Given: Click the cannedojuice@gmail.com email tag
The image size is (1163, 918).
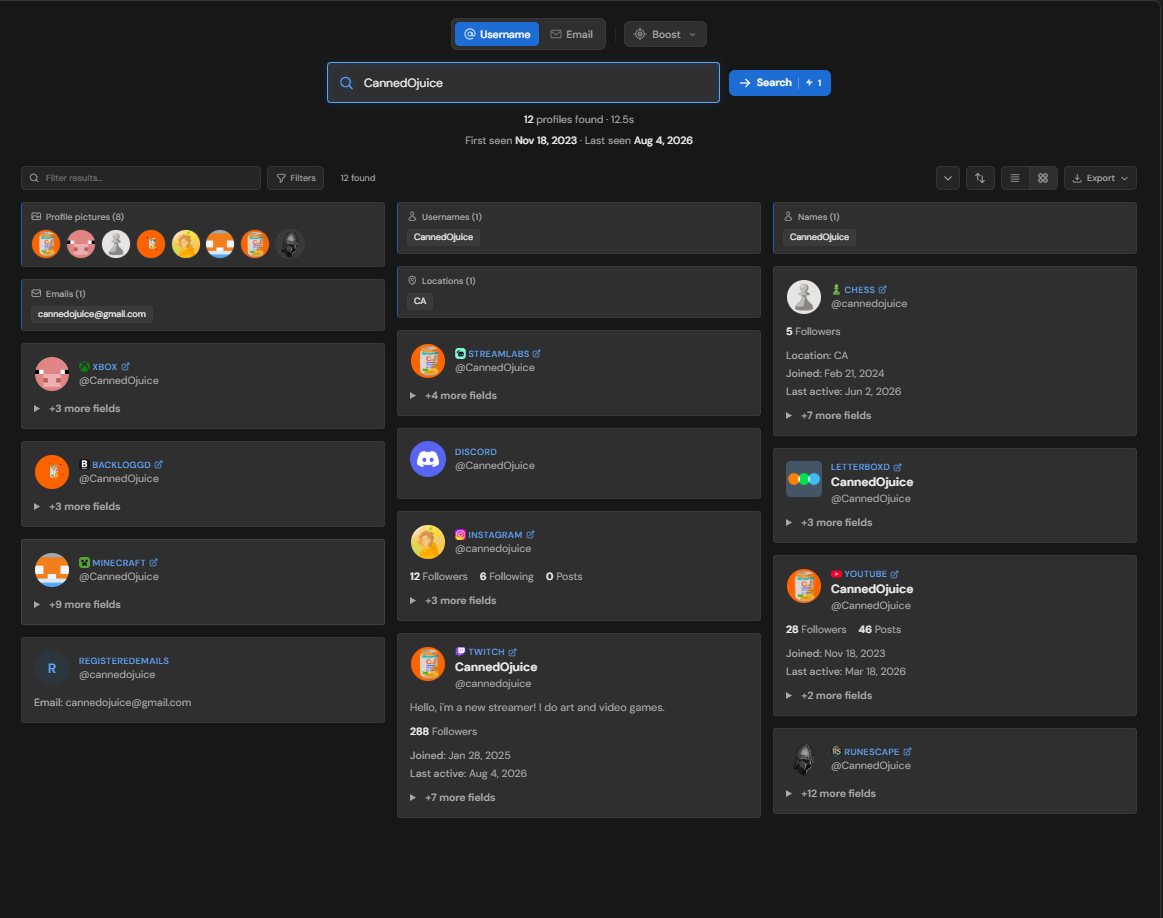Looking at the screenshot, I should pos(92,314).
